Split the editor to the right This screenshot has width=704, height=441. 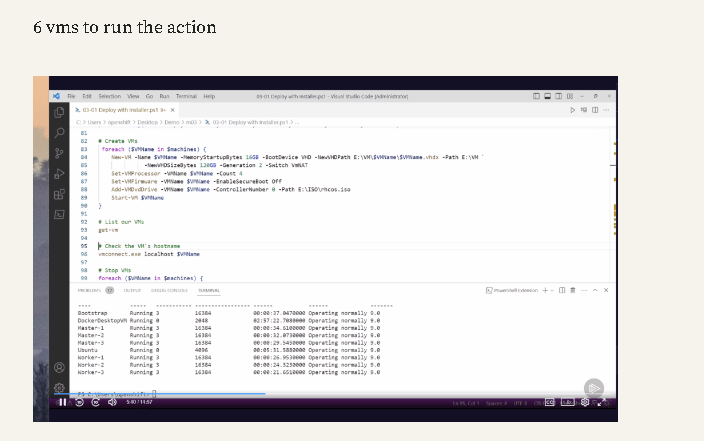[x=595, y=110]
